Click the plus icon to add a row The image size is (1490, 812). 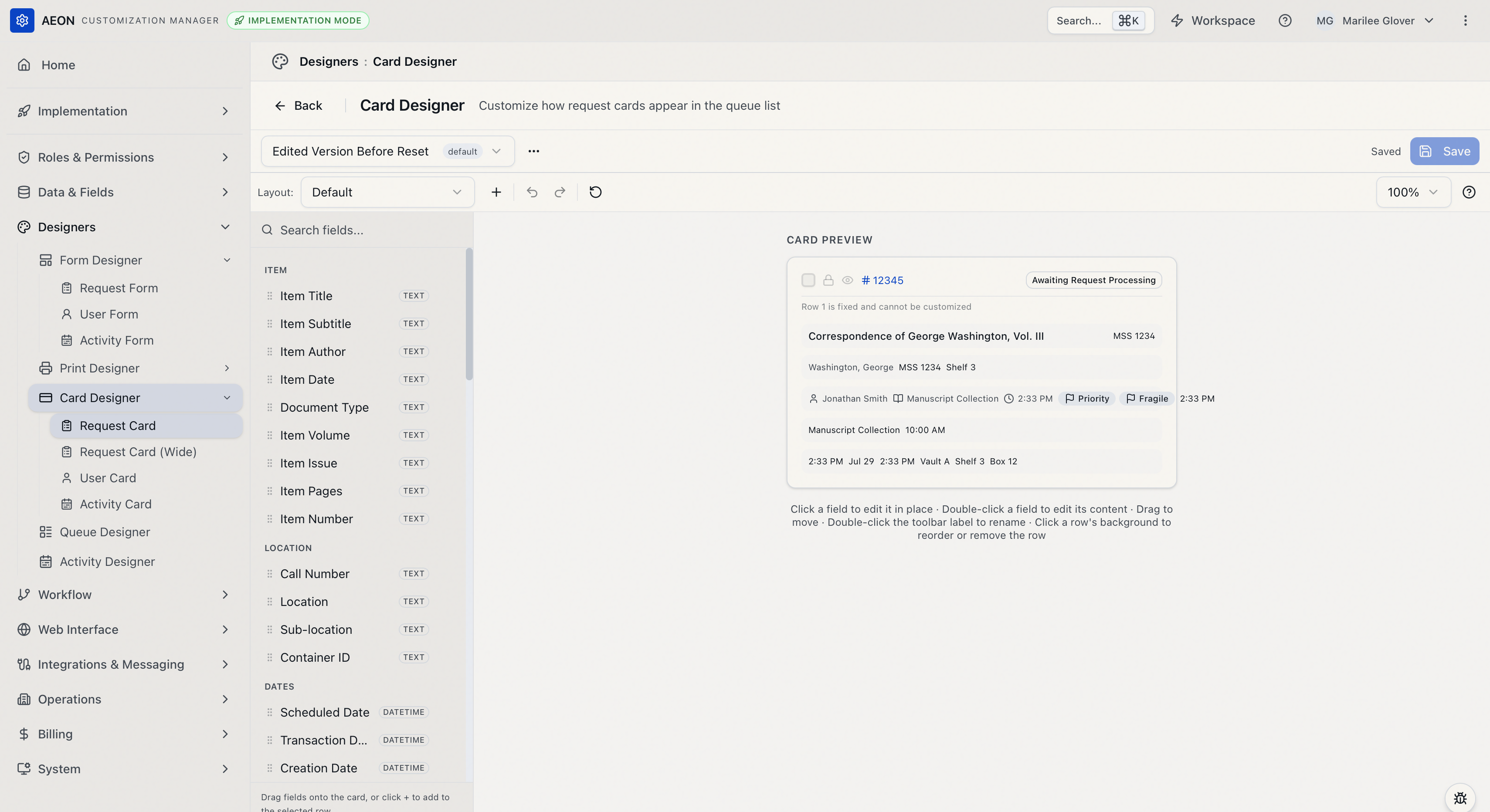[496, 192]
